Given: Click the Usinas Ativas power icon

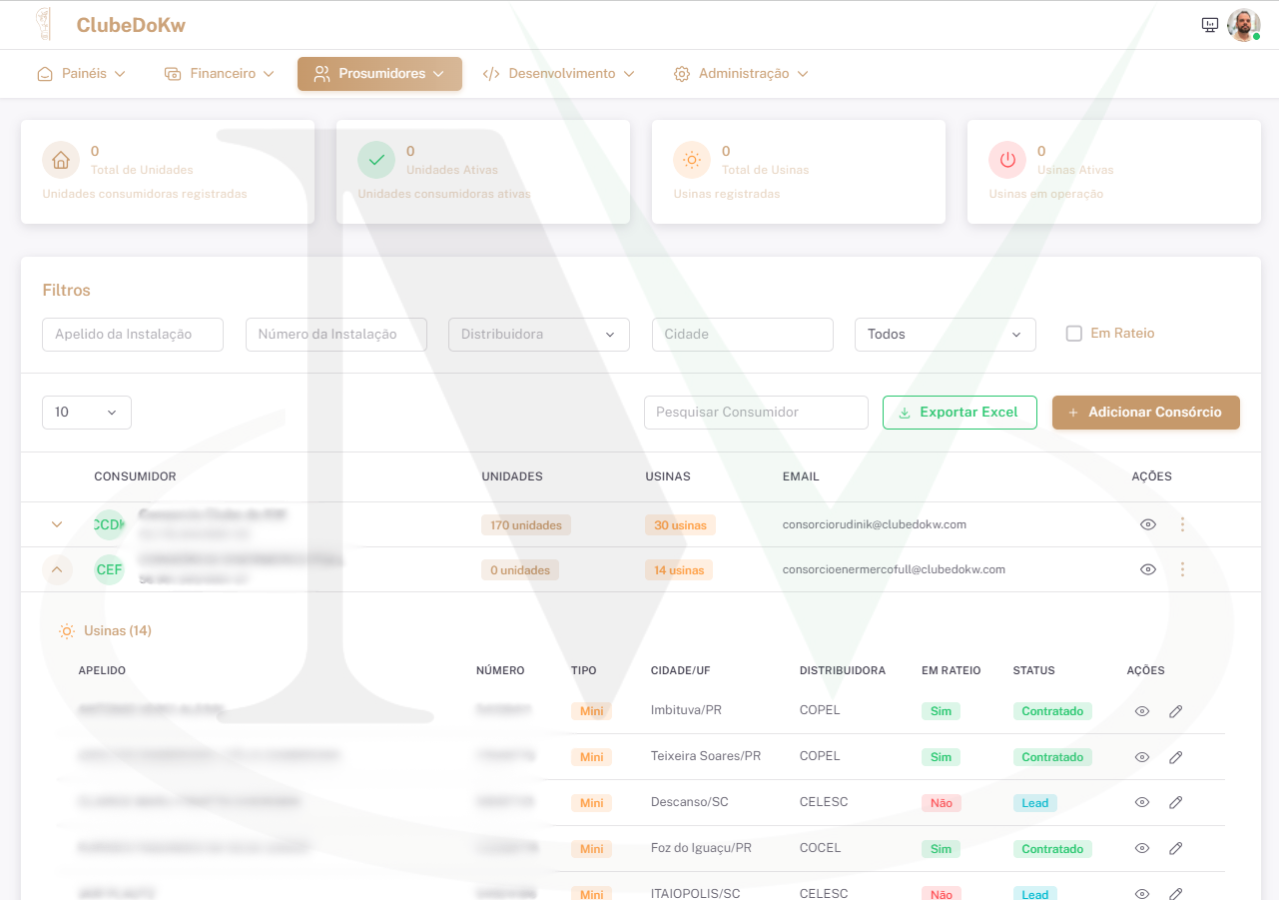Looking at the screenshot, I should [x=1007, y=159].
